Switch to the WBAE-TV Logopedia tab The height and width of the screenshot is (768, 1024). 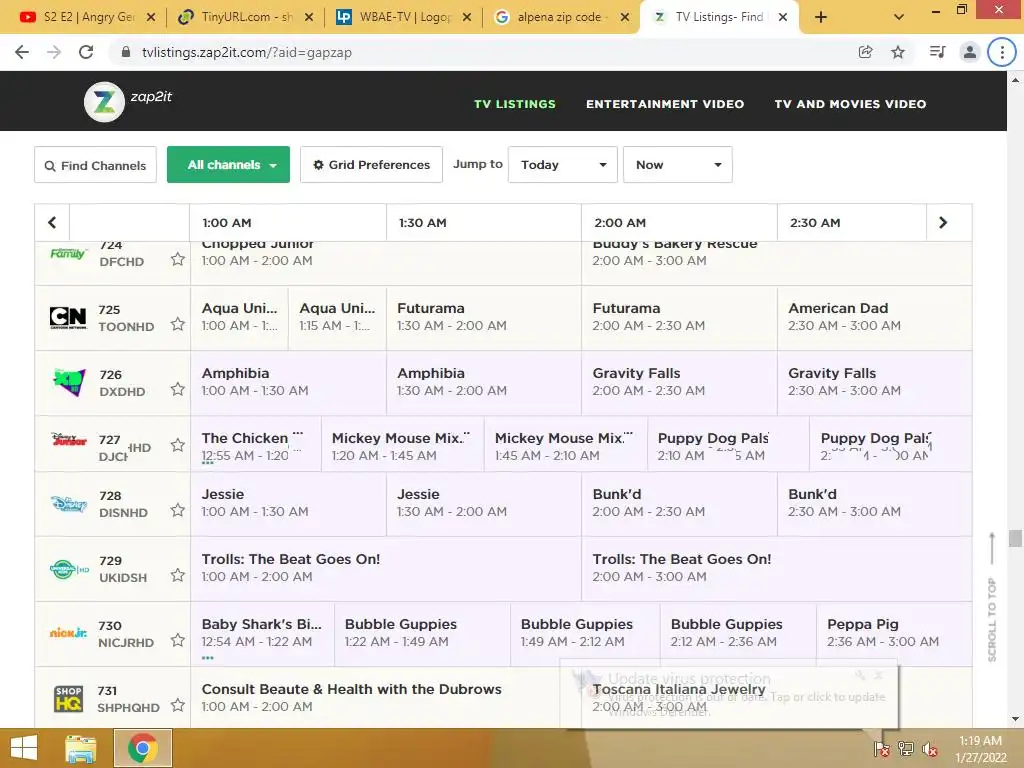click(403, 17)
